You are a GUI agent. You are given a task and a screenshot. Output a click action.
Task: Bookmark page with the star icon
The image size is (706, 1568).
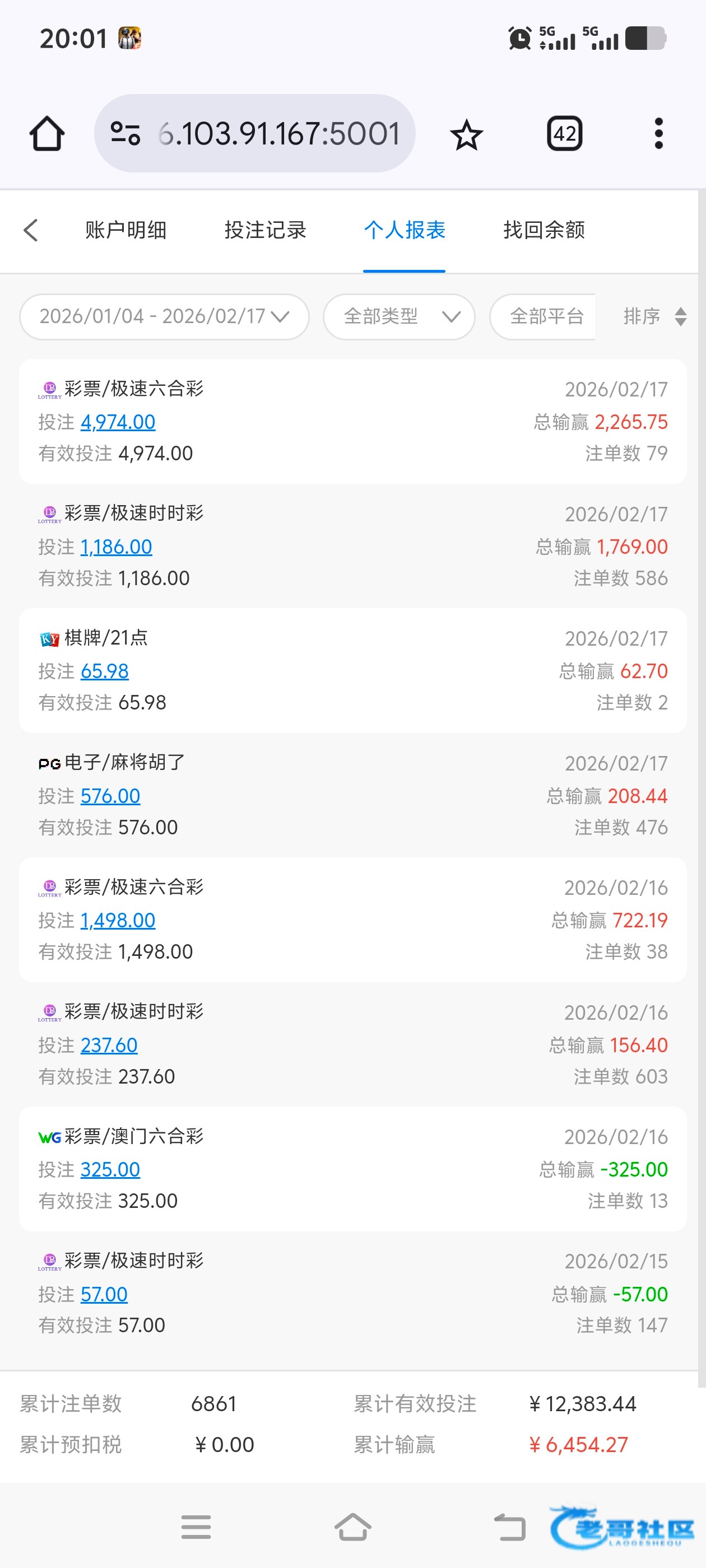point(467,134)
